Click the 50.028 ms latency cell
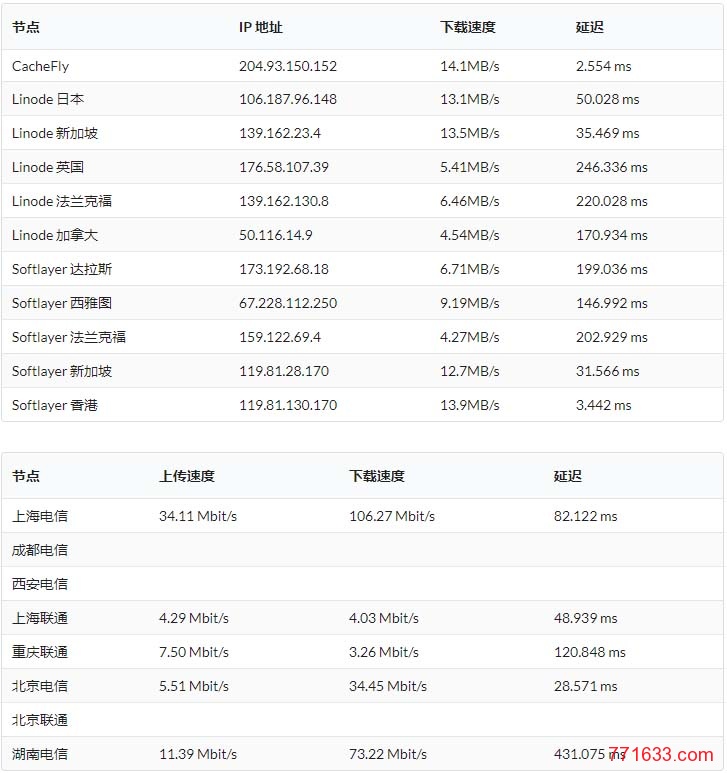This screenshot has width=727, height=773. (x=607, y=99)
